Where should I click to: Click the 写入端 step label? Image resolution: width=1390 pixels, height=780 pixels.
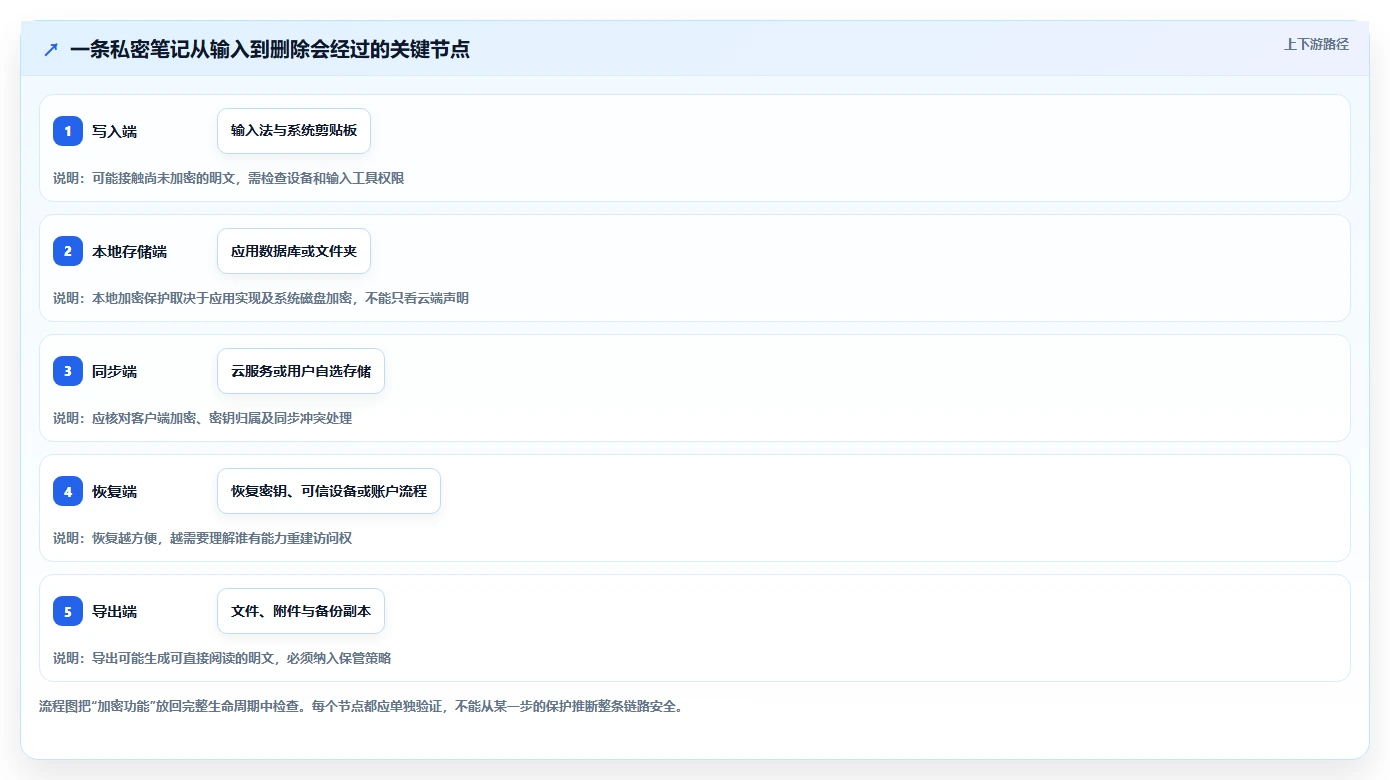(x=115, y=131)
